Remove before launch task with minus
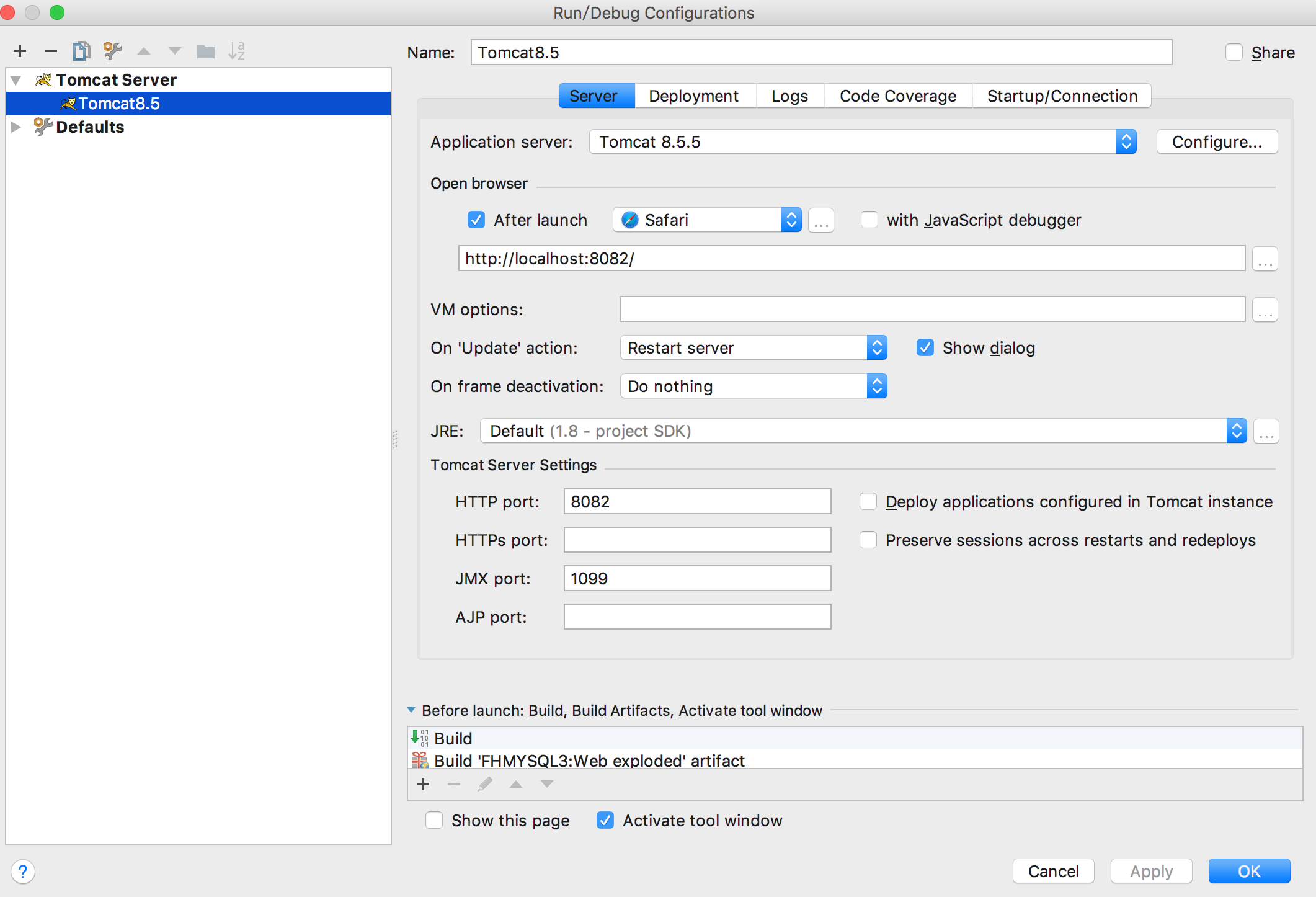This screenshot has height=897, width=1316. (x=454, y=784)
